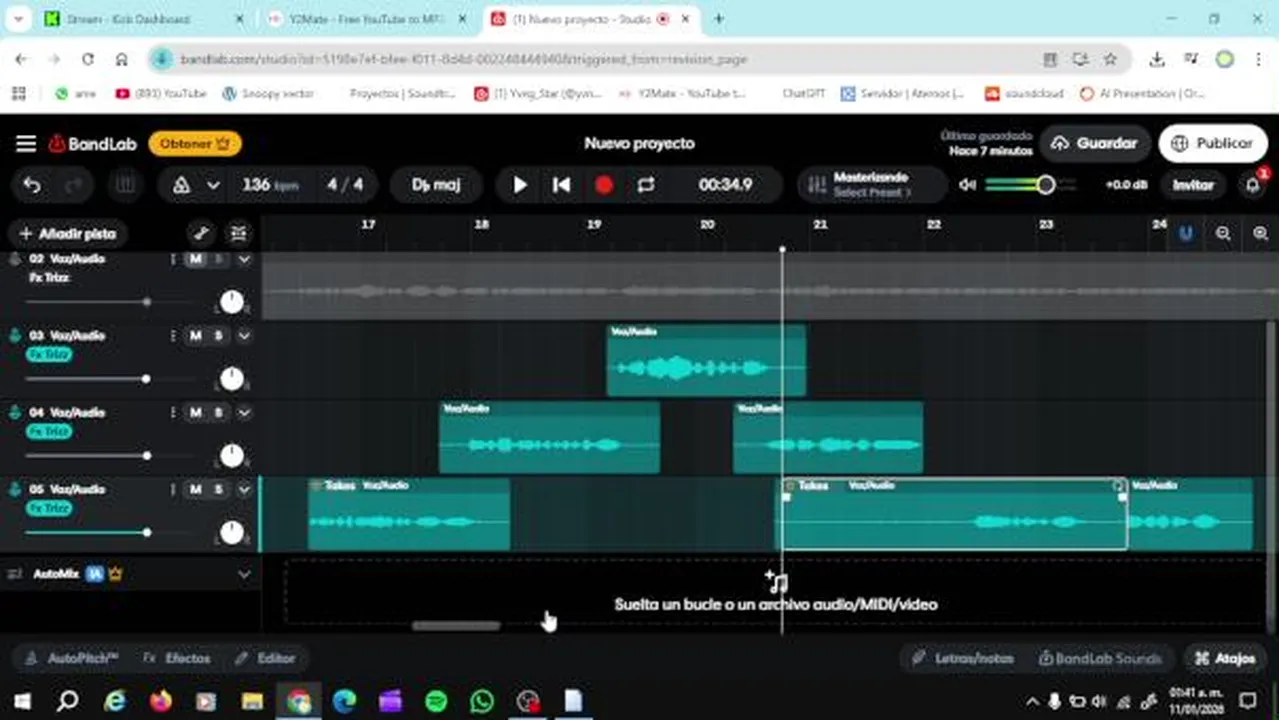Open metronome options dropdown arrow
The width and height of the screenshot is (1279, 720).
(x=213, y=185)
